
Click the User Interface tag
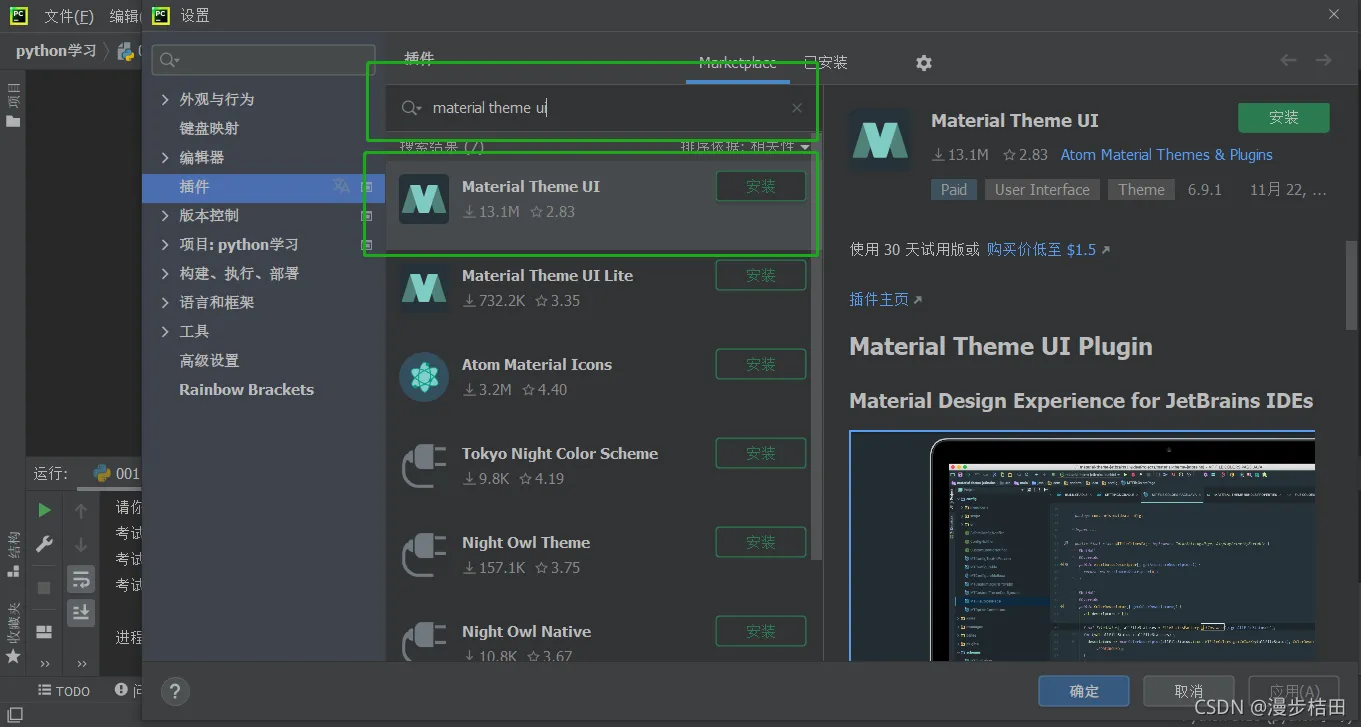point(1042,190)
